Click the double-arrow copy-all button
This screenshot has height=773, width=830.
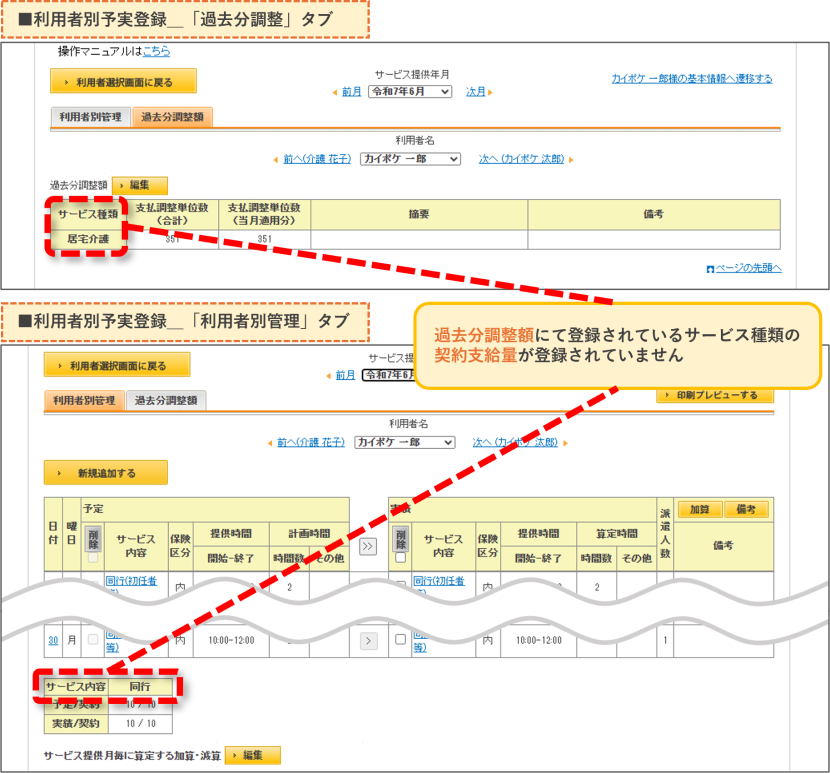tap(368, 546)
